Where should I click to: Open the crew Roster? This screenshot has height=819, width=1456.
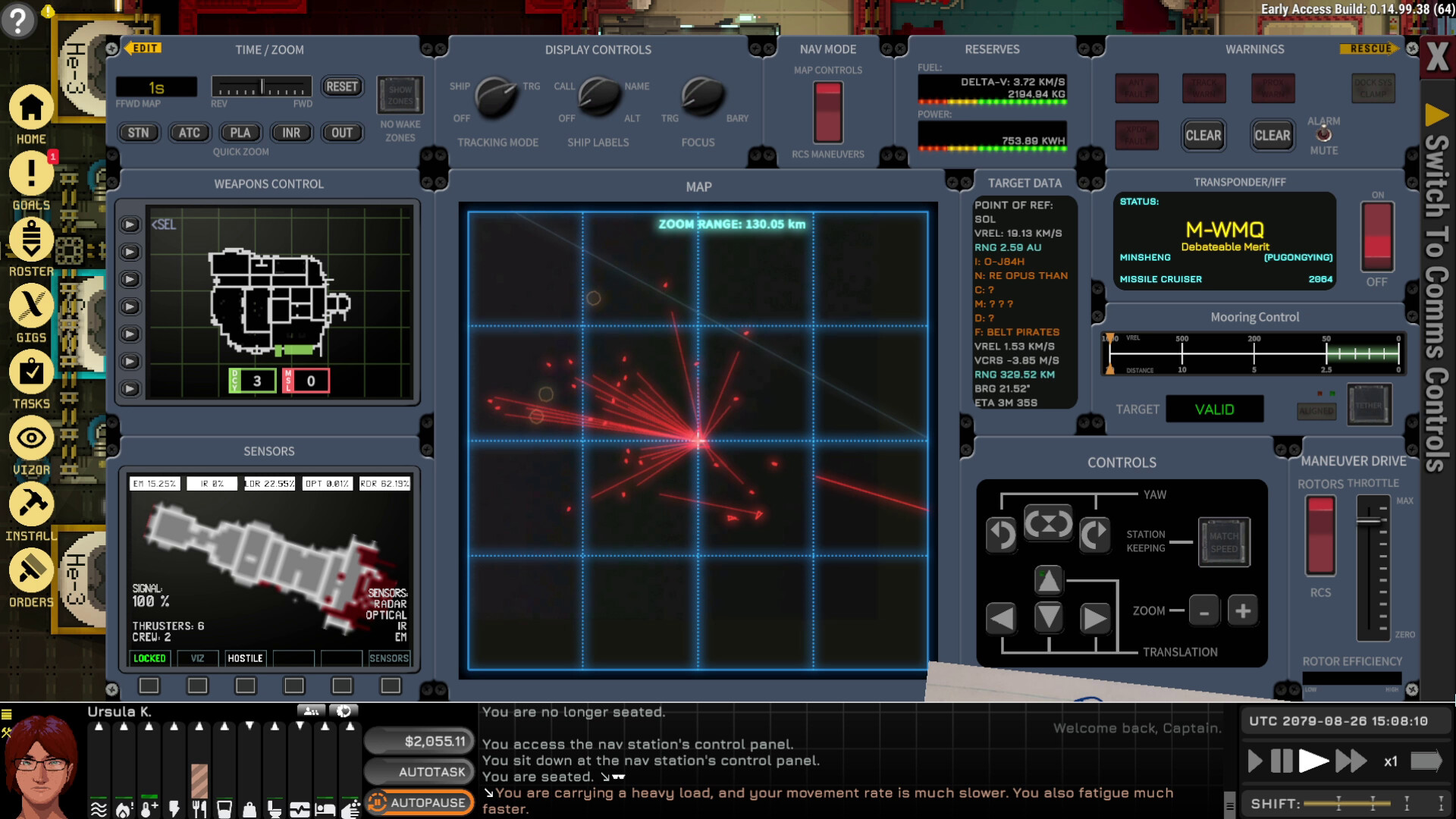point(30,240)
